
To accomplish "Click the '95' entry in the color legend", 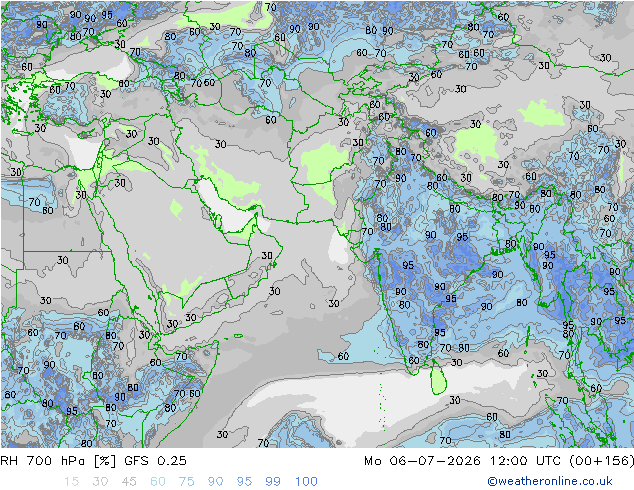I will tap(244, 482).
